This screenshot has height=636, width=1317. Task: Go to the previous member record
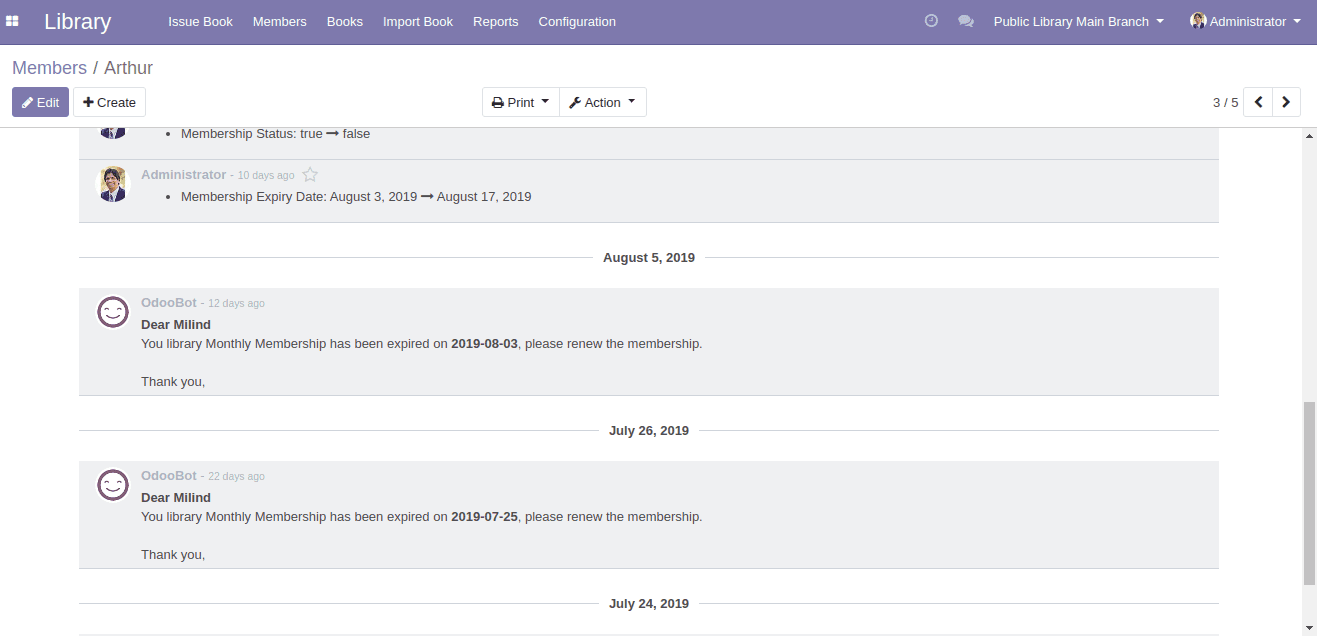click(1258, 102)
